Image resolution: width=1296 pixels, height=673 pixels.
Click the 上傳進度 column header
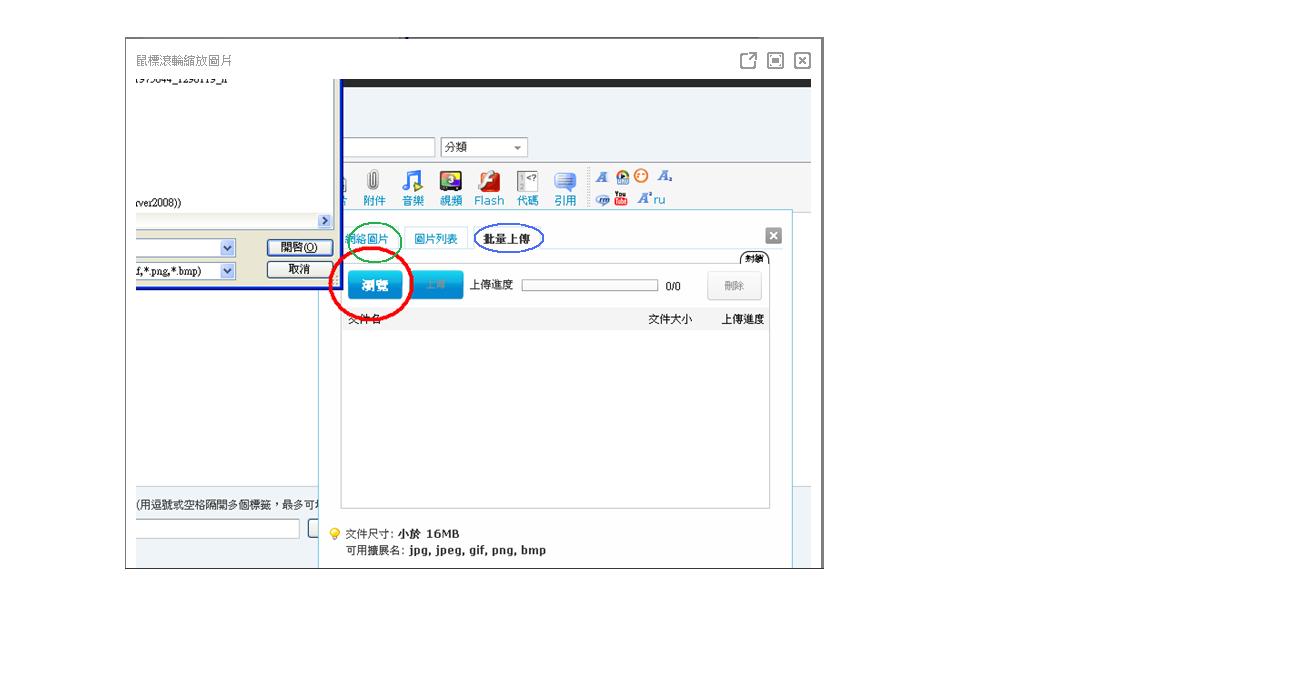(x=743, y=319)
